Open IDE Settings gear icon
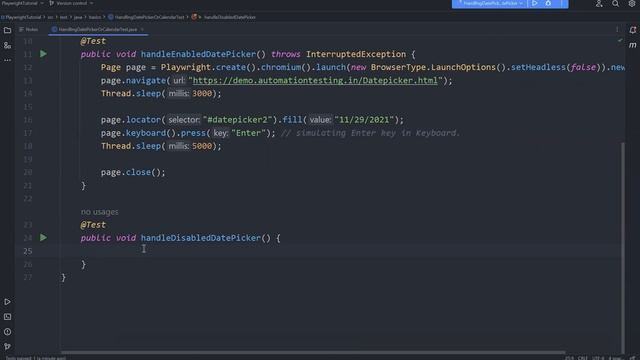This screenshot has height=360, width=640. 631,4
